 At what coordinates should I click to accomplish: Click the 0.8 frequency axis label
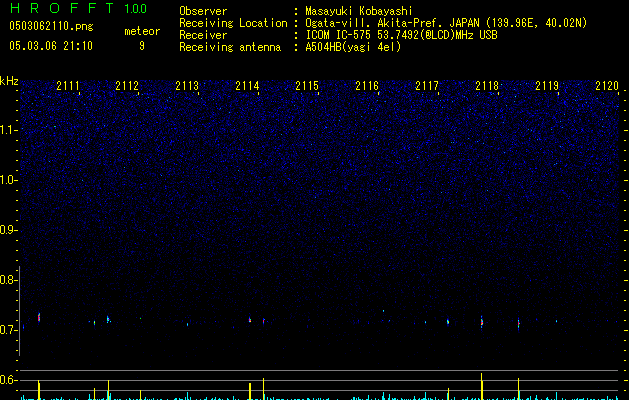click(8, 280)
